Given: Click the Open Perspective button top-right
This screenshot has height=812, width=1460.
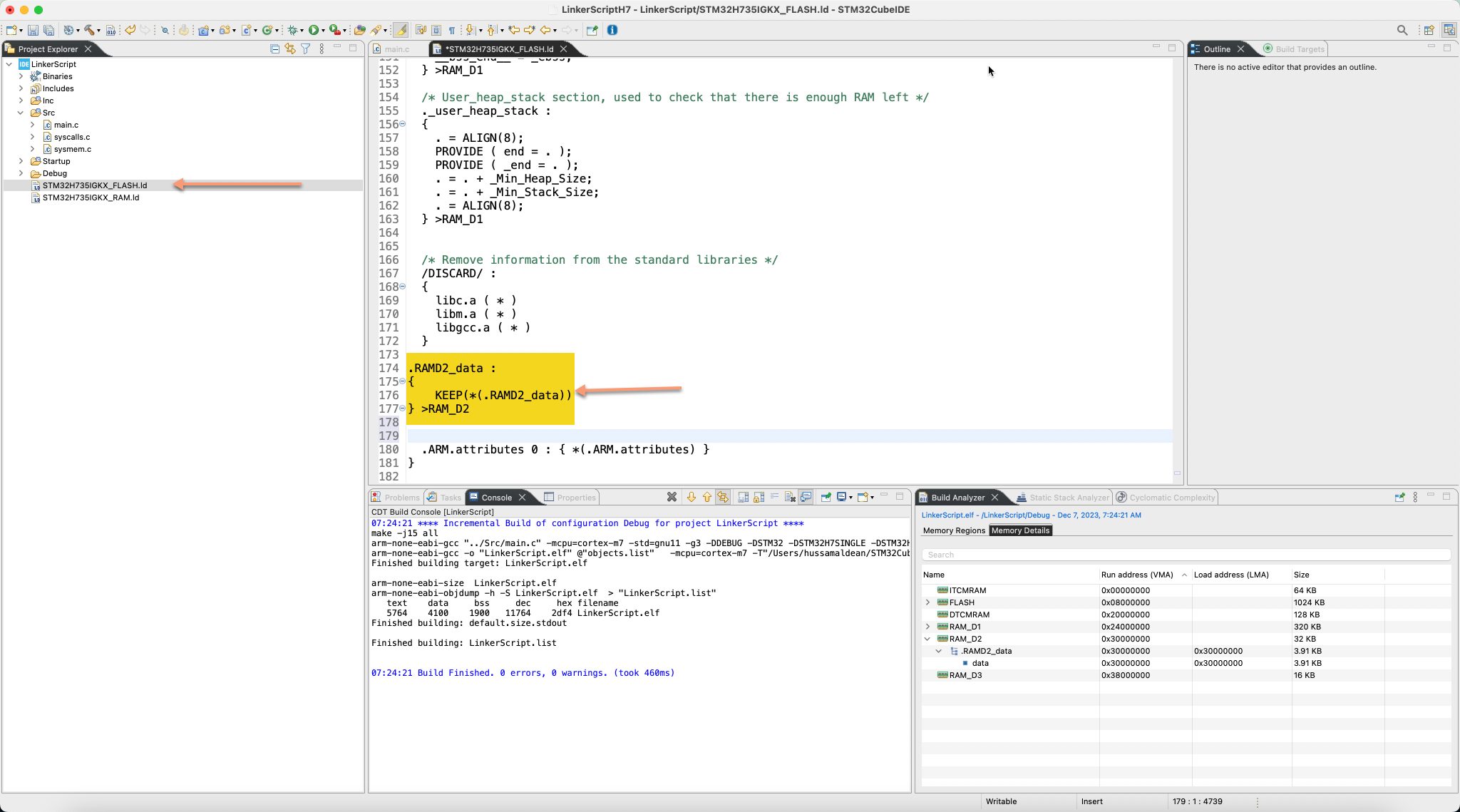Looking at the screenshot, I should click(x=1430, y=30).
